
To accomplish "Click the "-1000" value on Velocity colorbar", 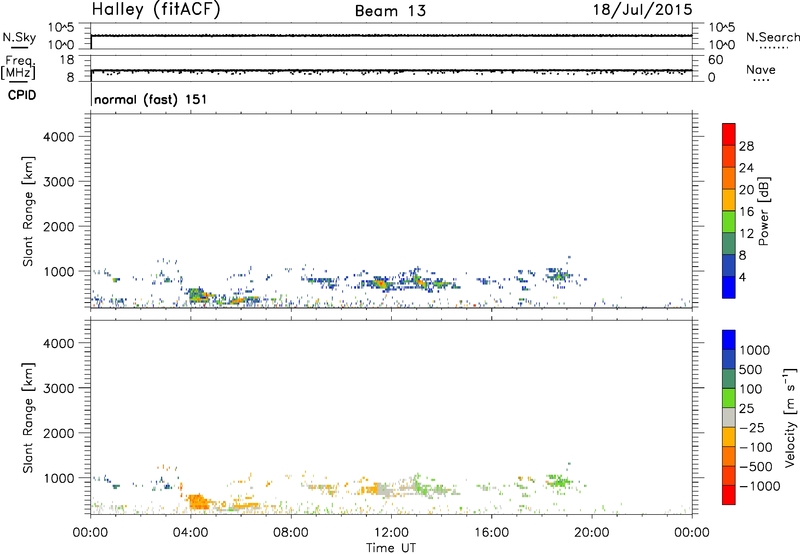I will pos(760,486).
